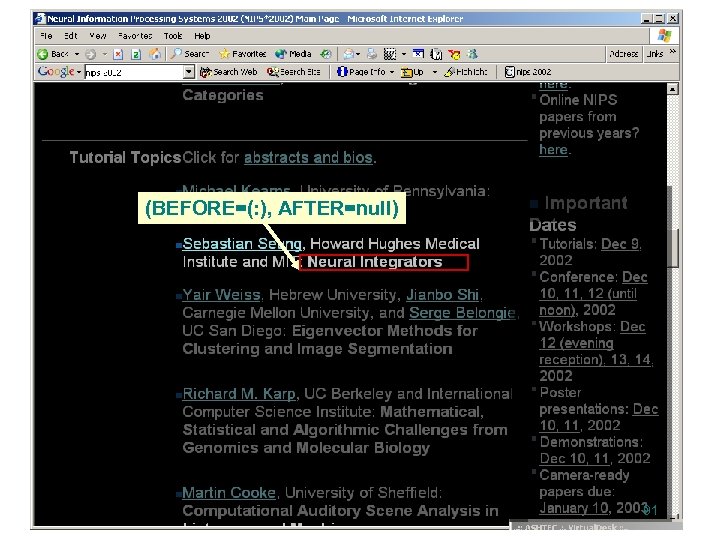Open the Yair Weiss link
The image size is (720, 540).
coord(221,295)
